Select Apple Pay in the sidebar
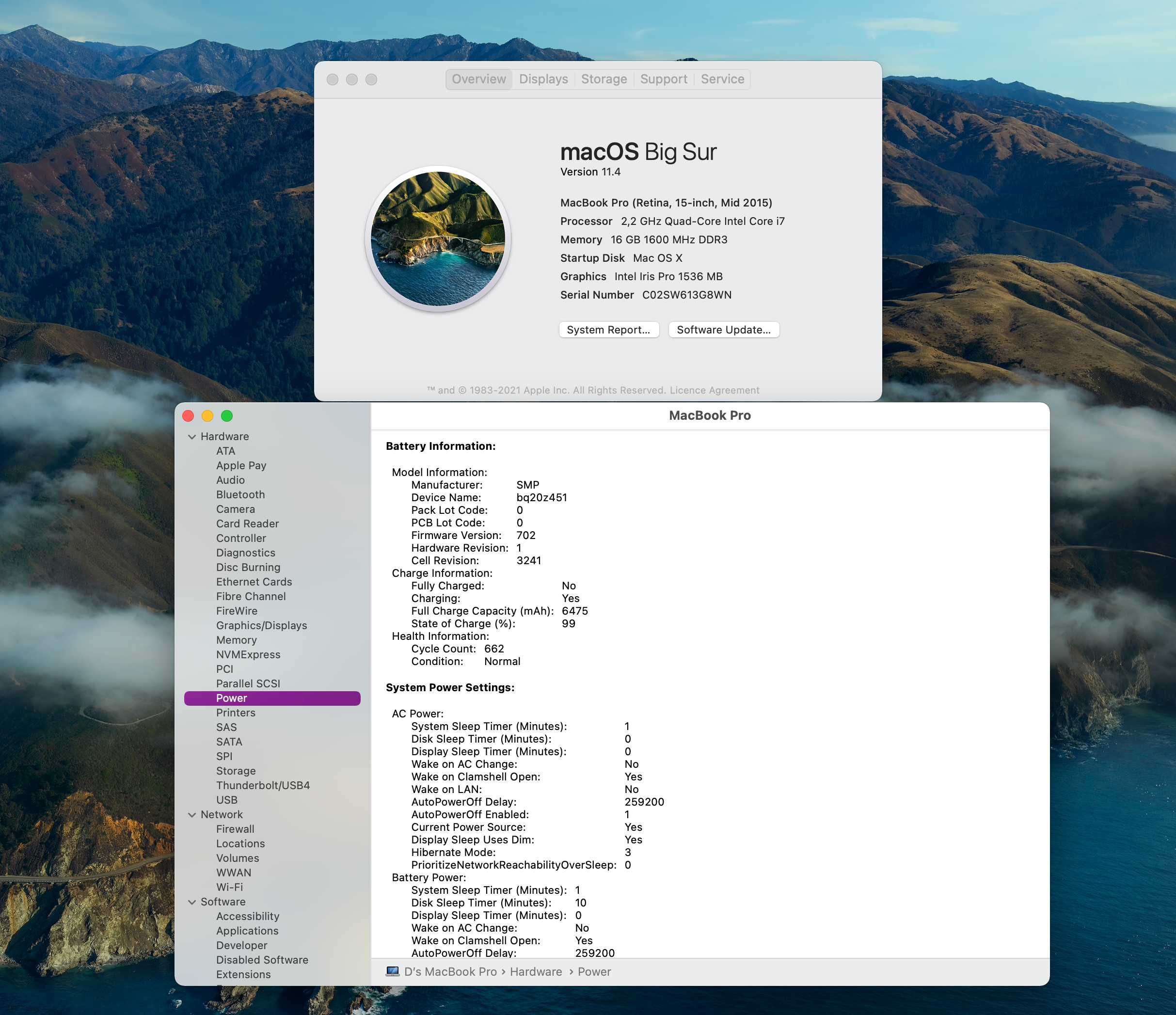Image resolution: width=1176 pixels, height=1015 pixels. pyautogui.click(x=241, y=465)
